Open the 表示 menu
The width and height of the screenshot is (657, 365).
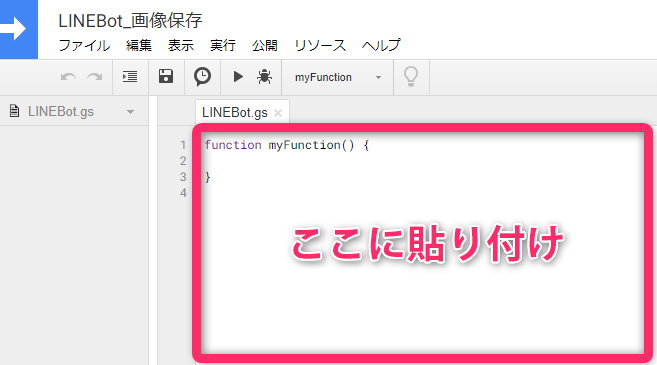click(181, 45)
